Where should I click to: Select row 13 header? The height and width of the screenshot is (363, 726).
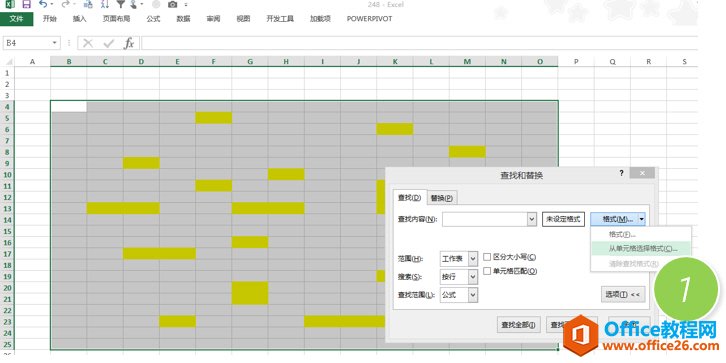point(7,208)
